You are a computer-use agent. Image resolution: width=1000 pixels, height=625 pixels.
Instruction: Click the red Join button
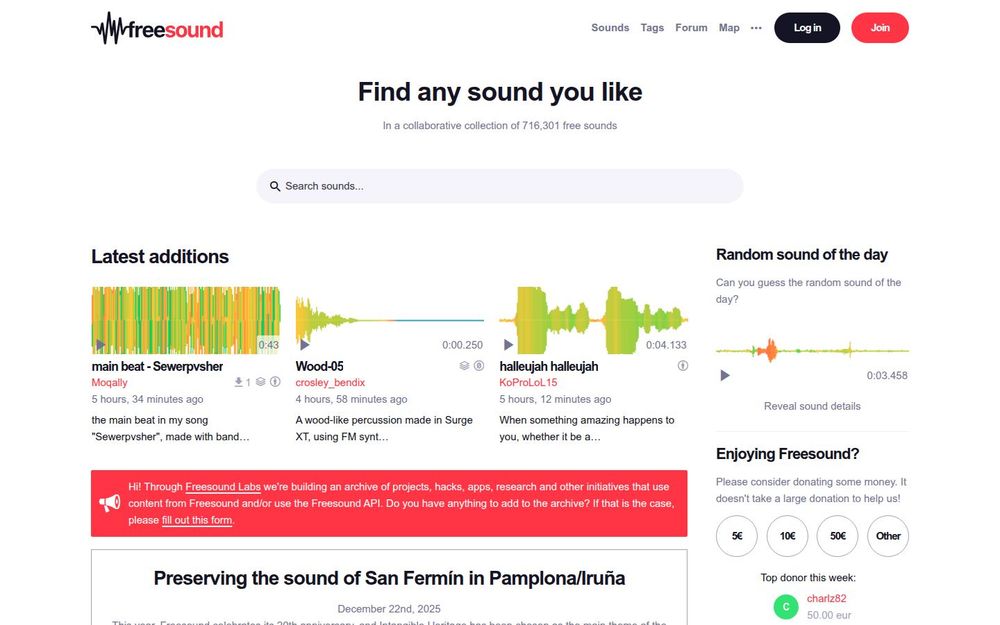tap(879, 27)
